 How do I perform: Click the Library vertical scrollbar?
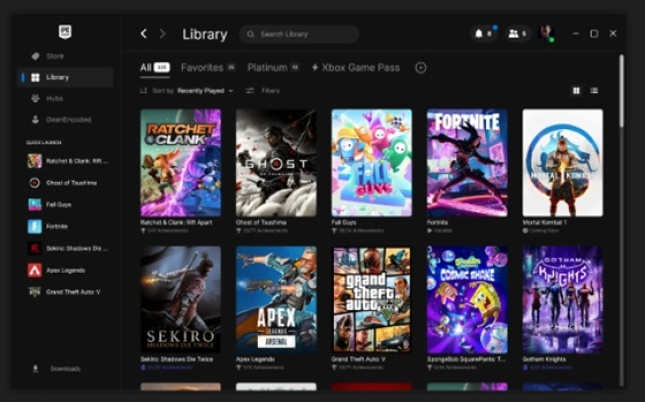(621, 91)
